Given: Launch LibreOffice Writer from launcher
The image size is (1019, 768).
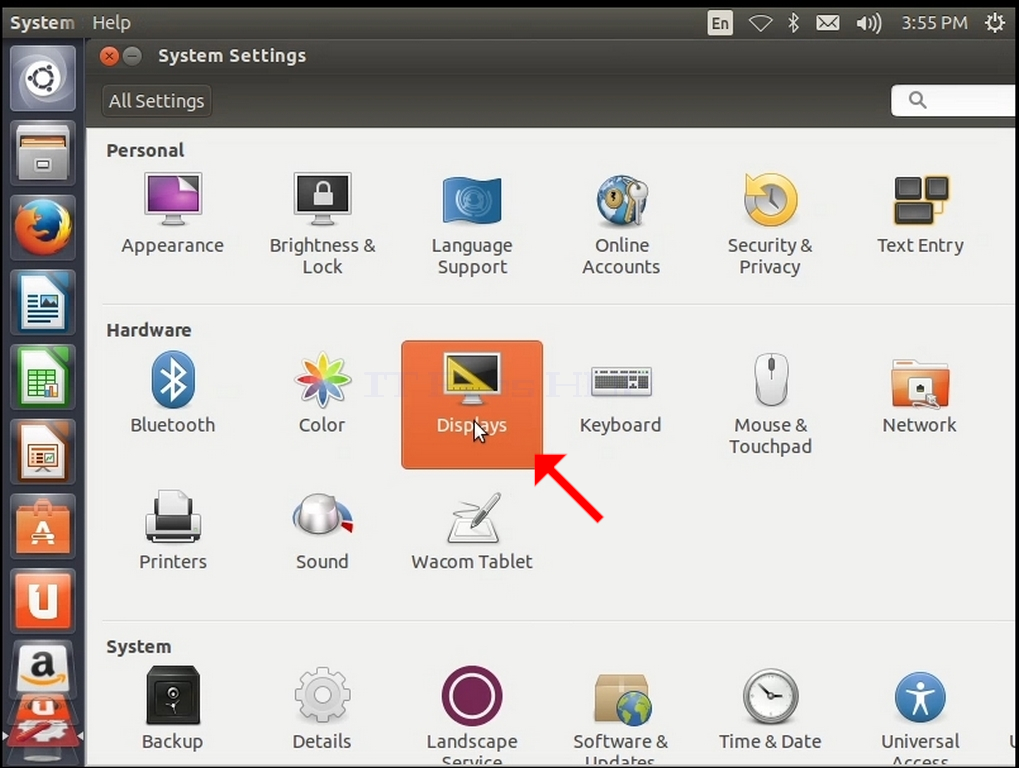Looking at the screenshot, I should [43, 303].
